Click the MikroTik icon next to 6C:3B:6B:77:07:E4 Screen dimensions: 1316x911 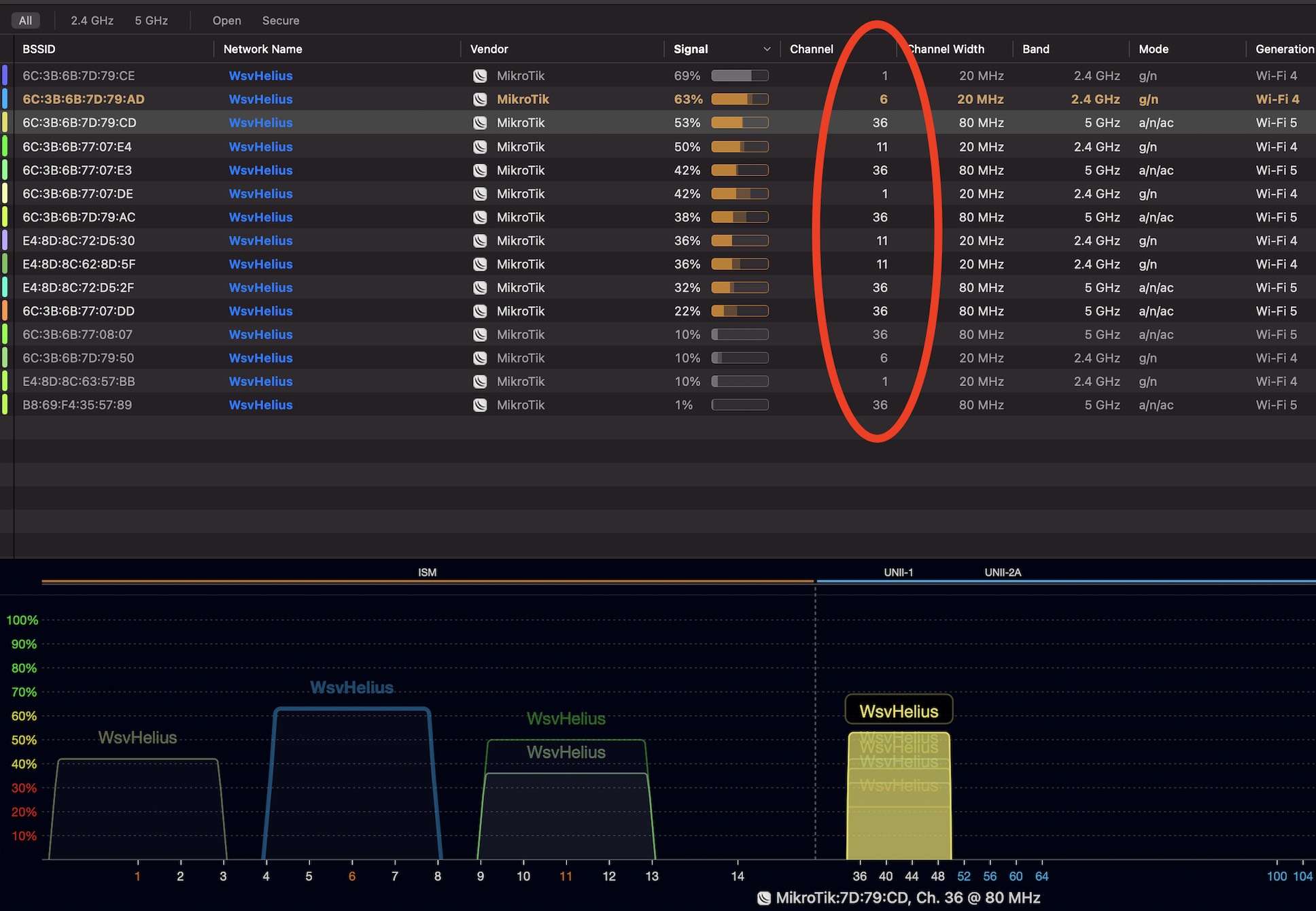pyautogui.click(x=481, y=146)
